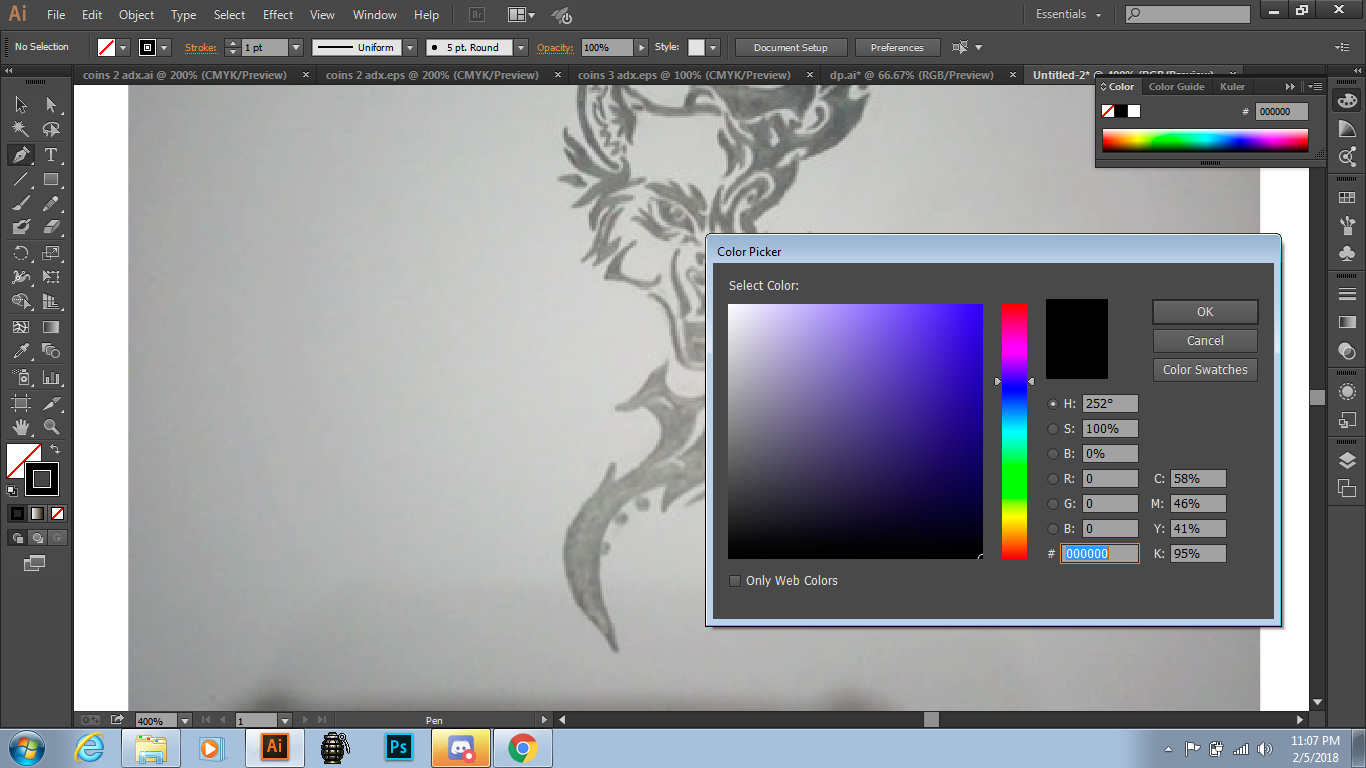Open the Effect menu
This screenshot has width=1366, height=768.
pos(278,15)
